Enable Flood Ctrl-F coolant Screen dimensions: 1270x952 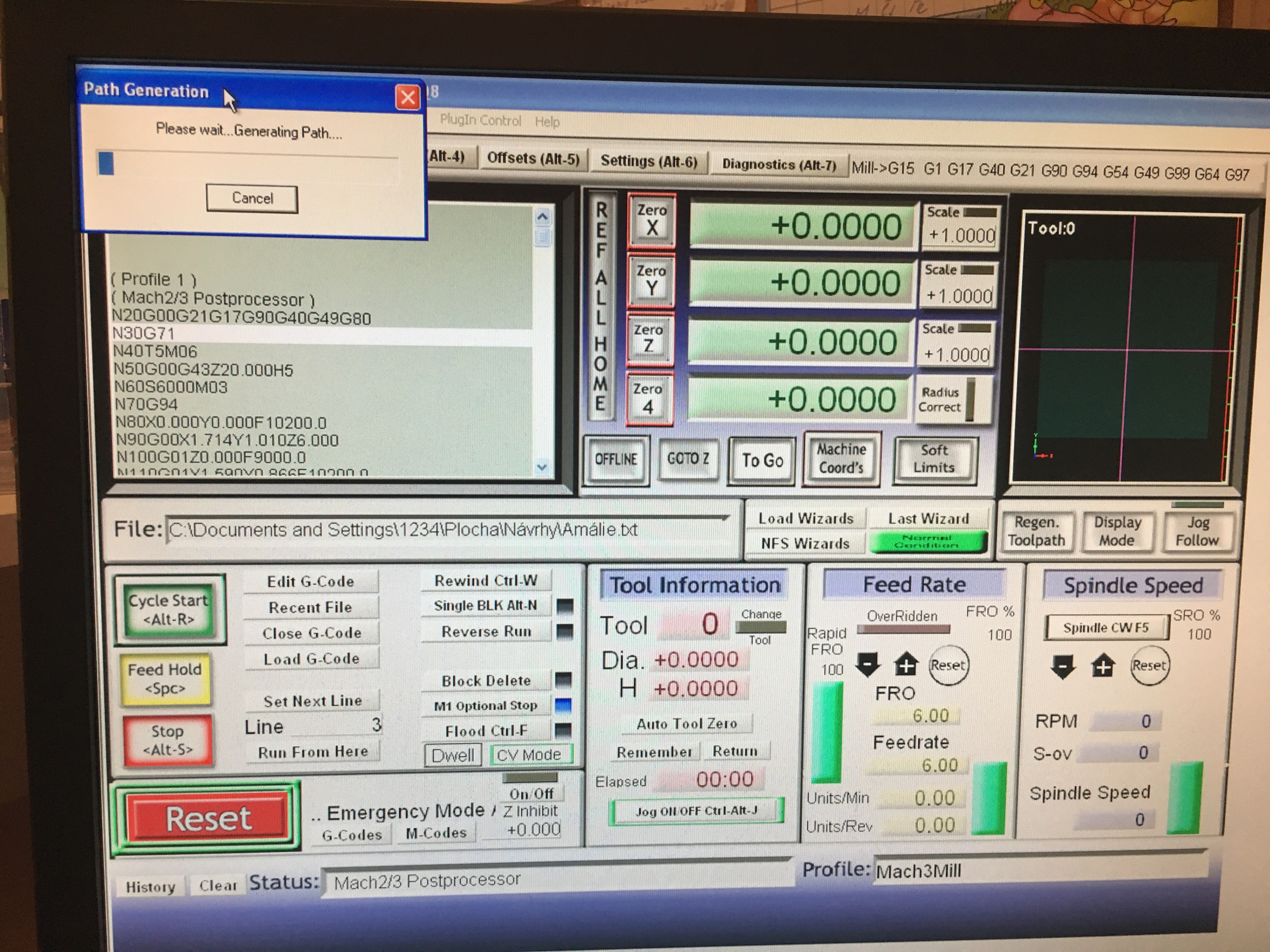[486, 730]
